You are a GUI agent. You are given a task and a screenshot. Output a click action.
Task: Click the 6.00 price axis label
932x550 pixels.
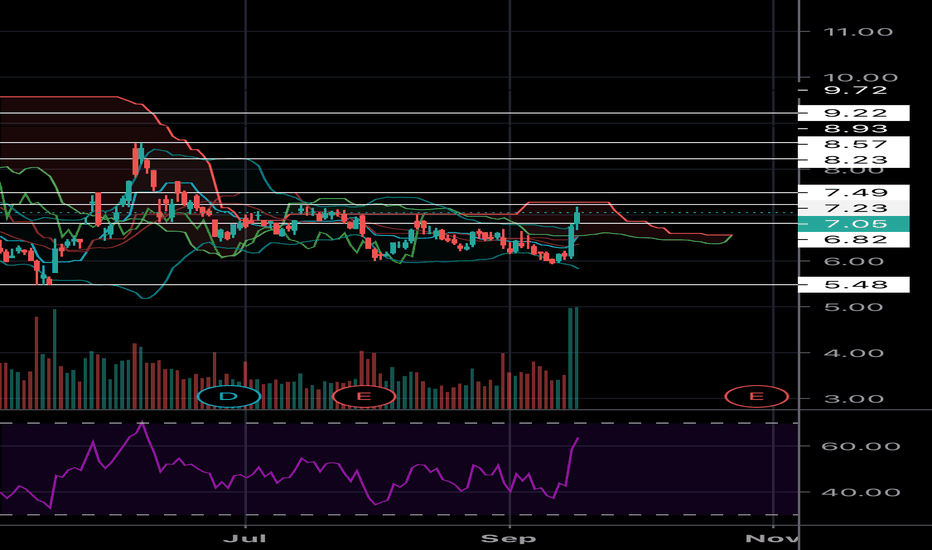coord(854,262)
